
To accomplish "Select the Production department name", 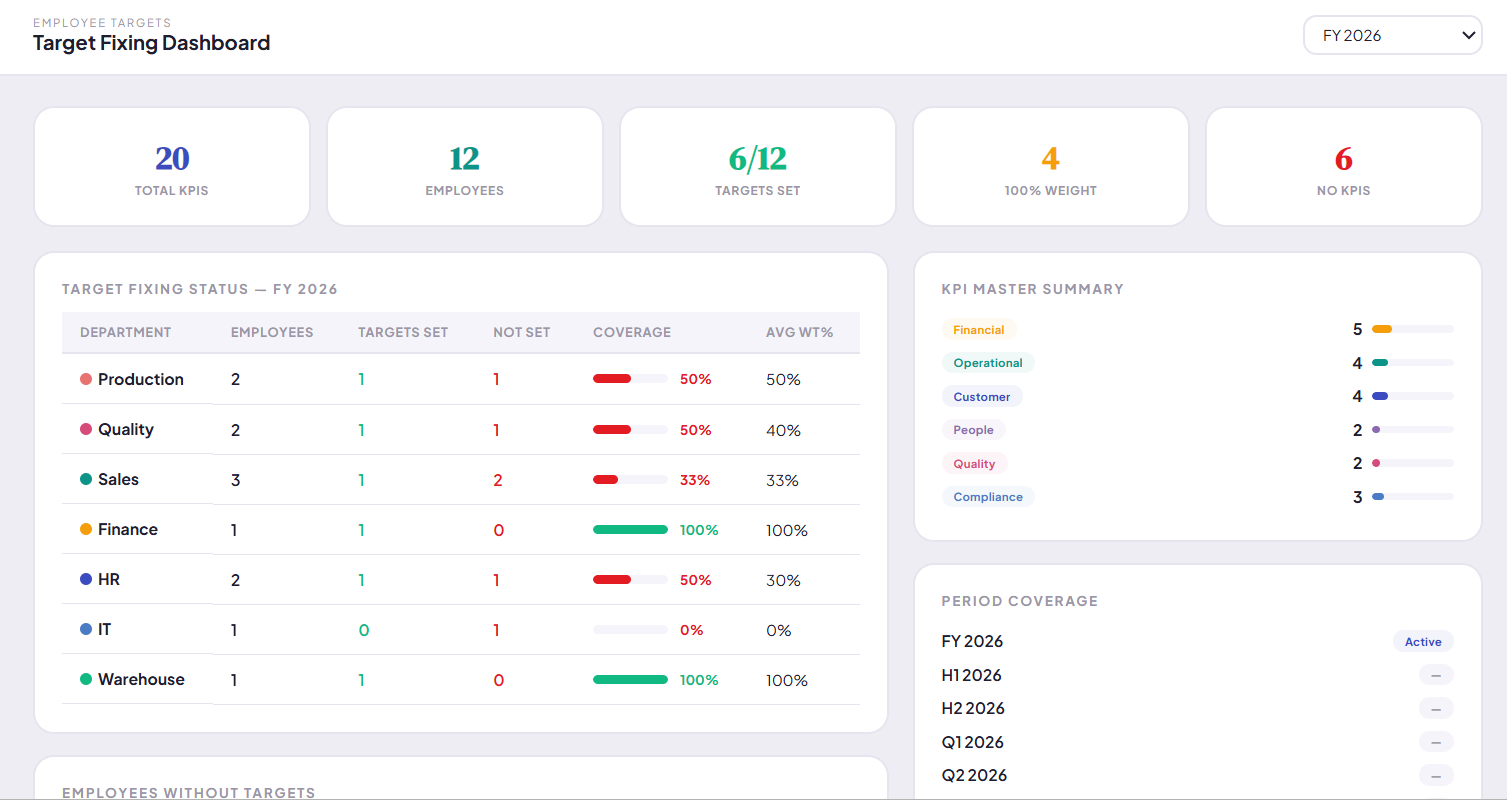I will coord(141,380).
